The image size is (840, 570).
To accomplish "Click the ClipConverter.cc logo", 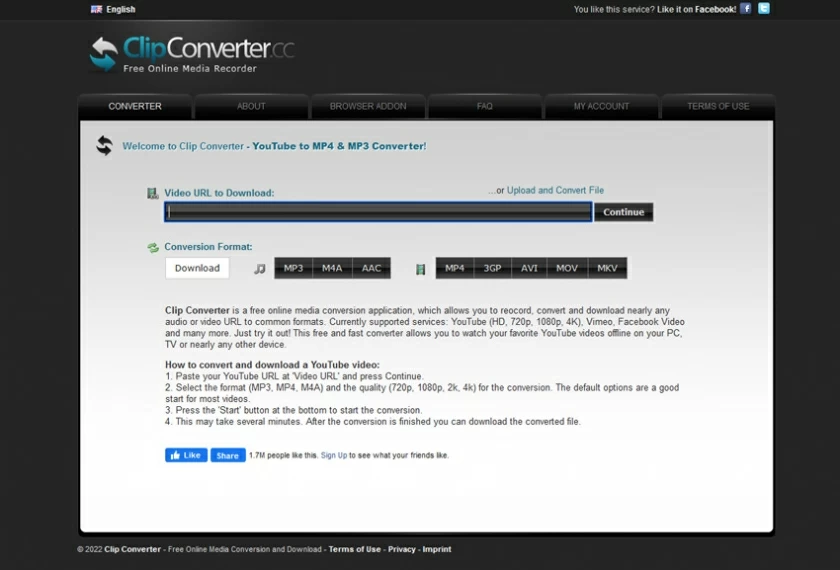I will click(191, 54).
